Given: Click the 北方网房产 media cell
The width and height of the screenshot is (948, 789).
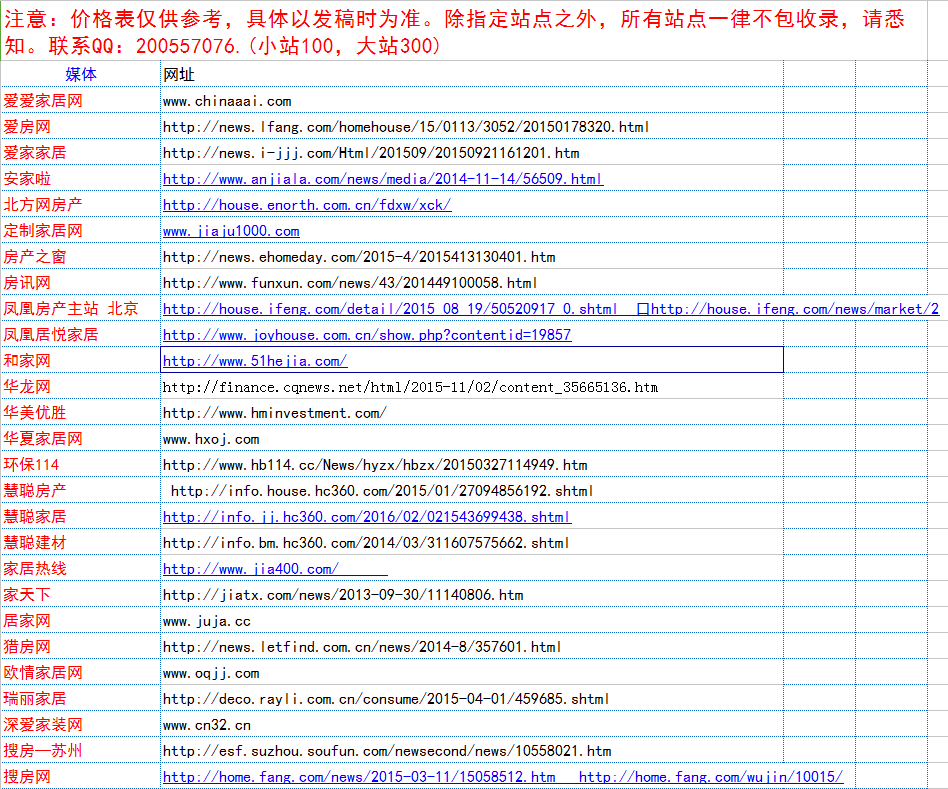Looking at the screenshot, I should 80,204.
